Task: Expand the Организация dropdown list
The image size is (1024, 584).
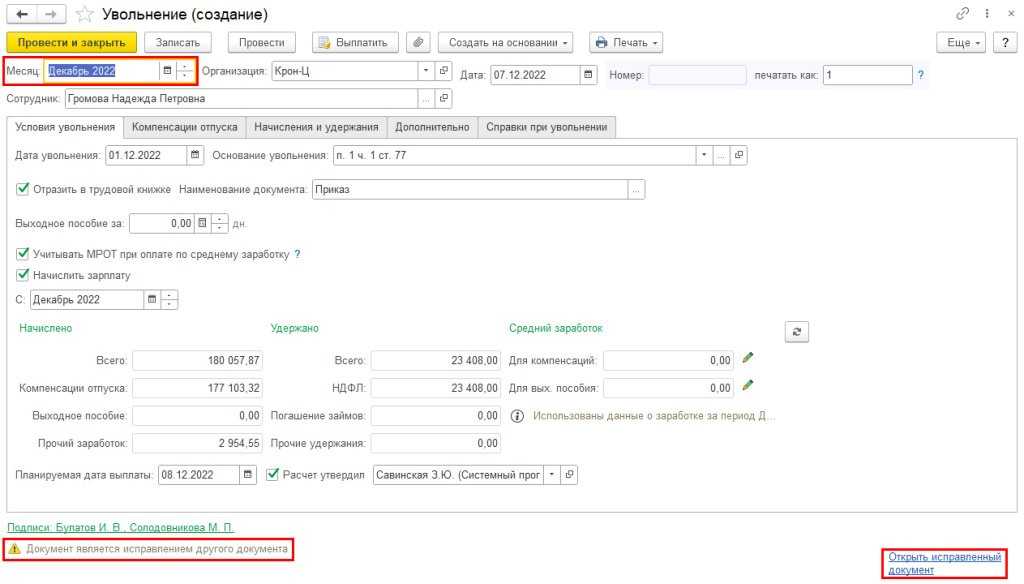Action: [426, 71]
